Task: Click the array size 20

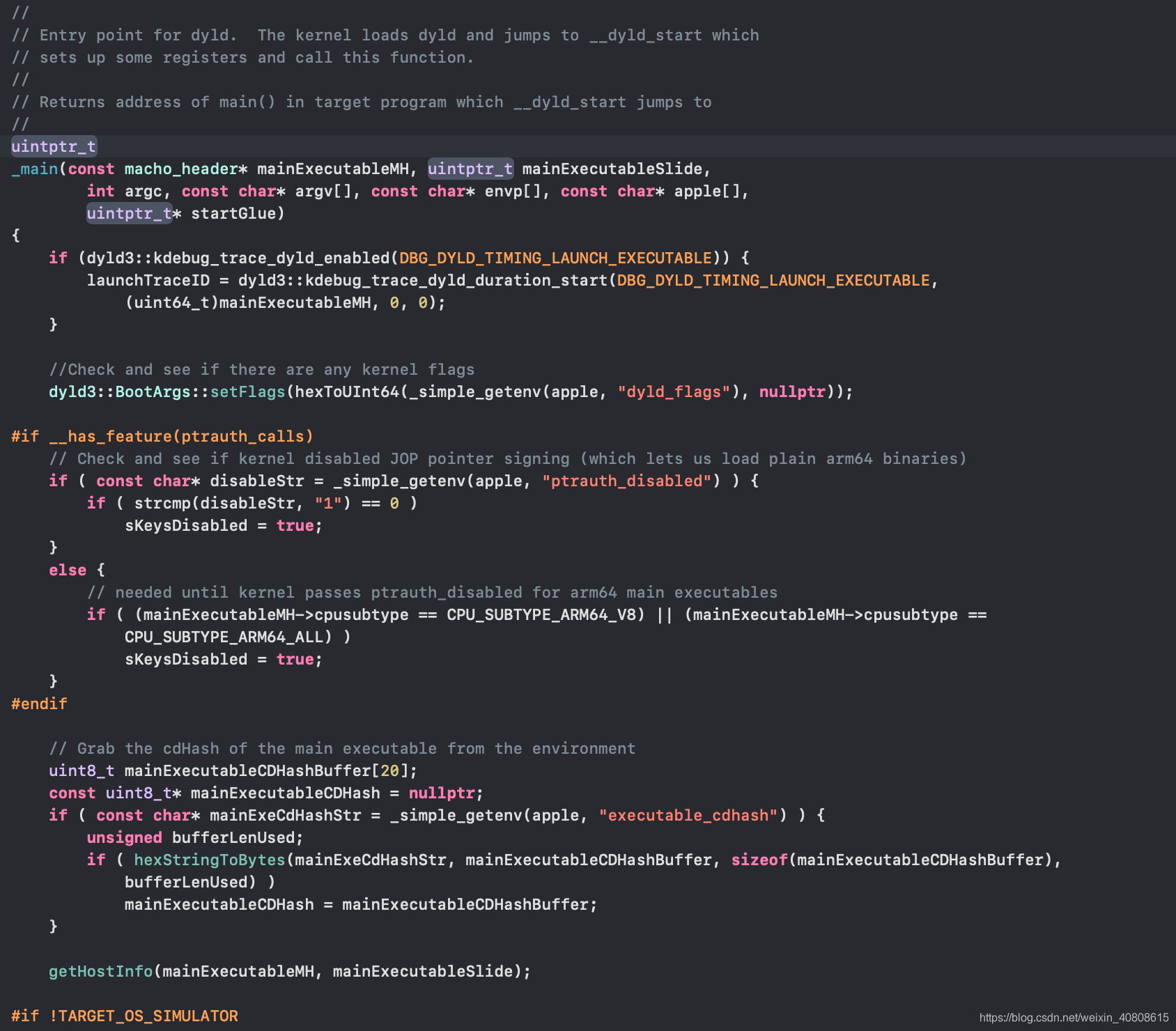Action: click(x=390, y=770)
